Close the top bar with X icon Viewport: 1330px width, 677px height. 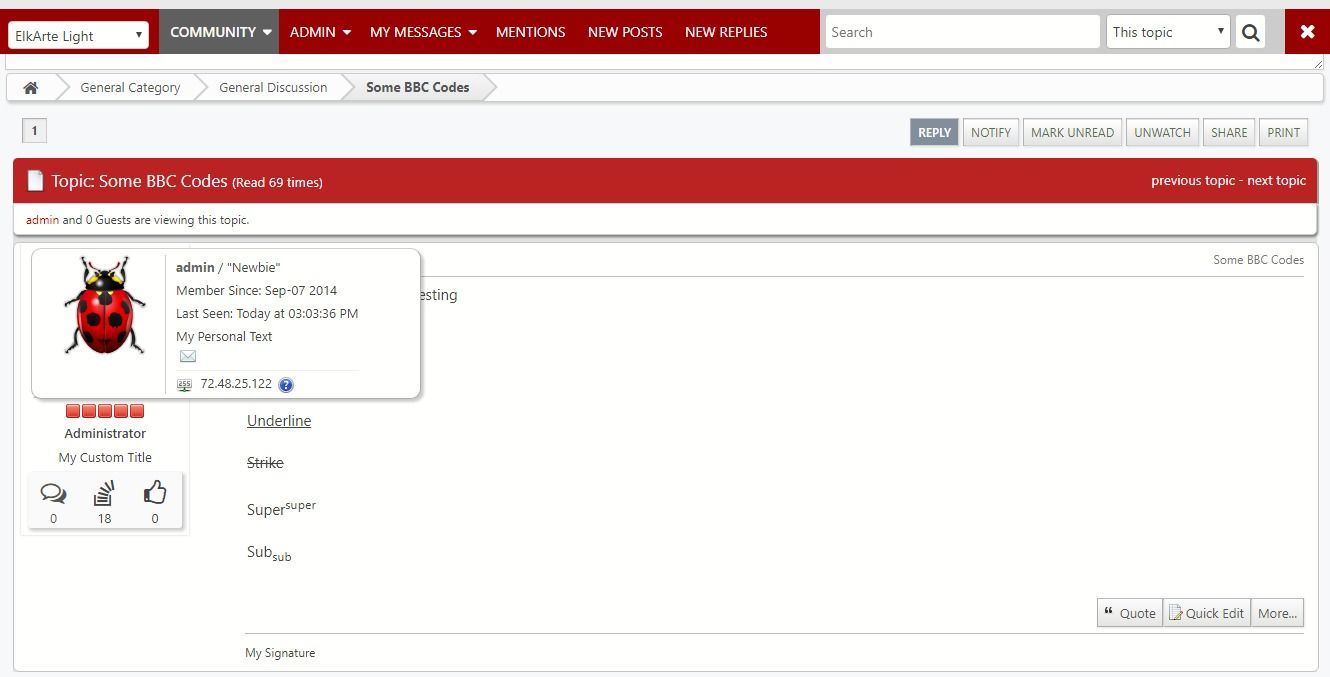[1307, 32]
